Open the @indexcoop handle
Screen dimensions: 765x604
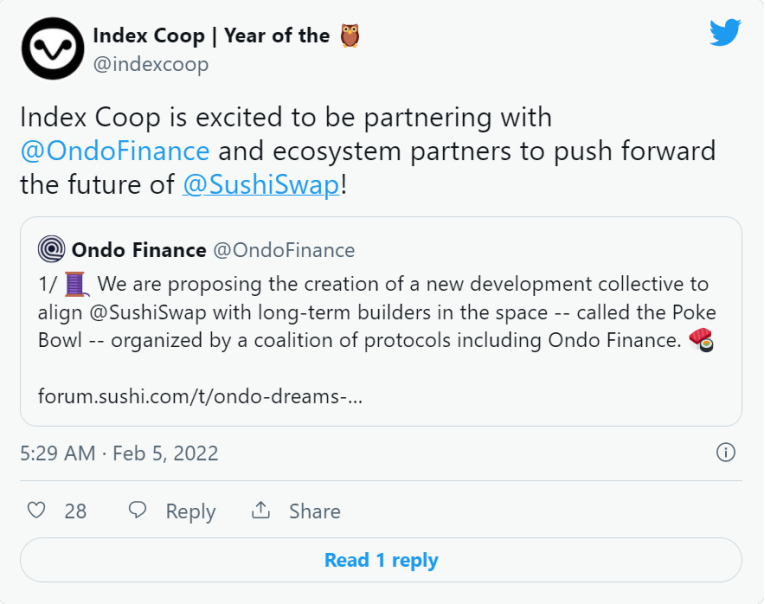click(x=151, y=64)
